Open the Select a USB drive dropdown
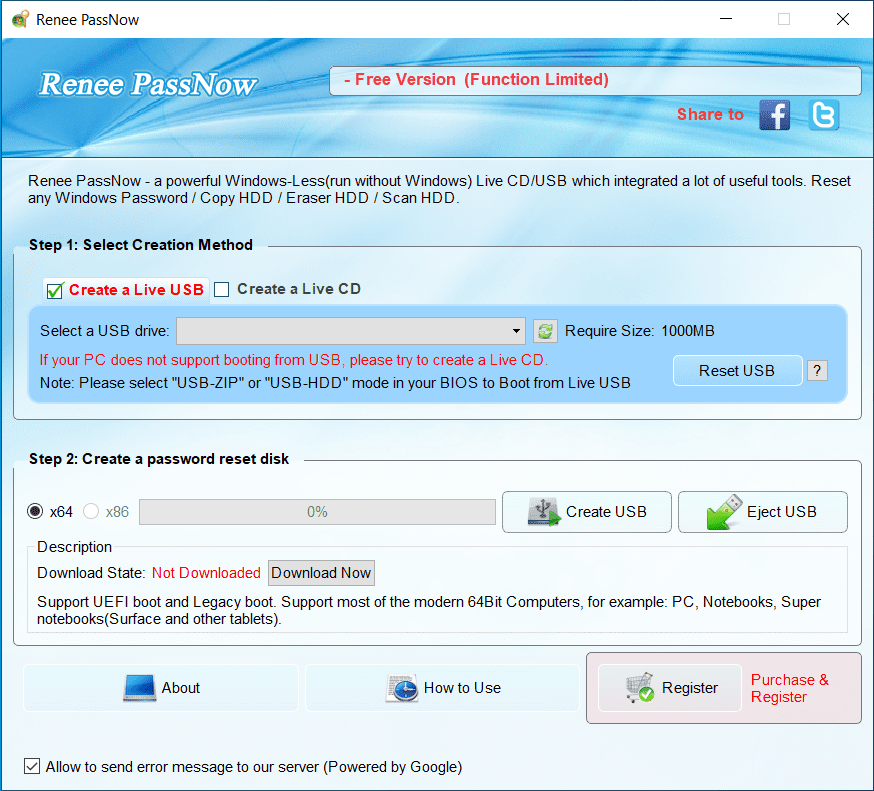Screen dimensions: 874x791 [351, 331]
